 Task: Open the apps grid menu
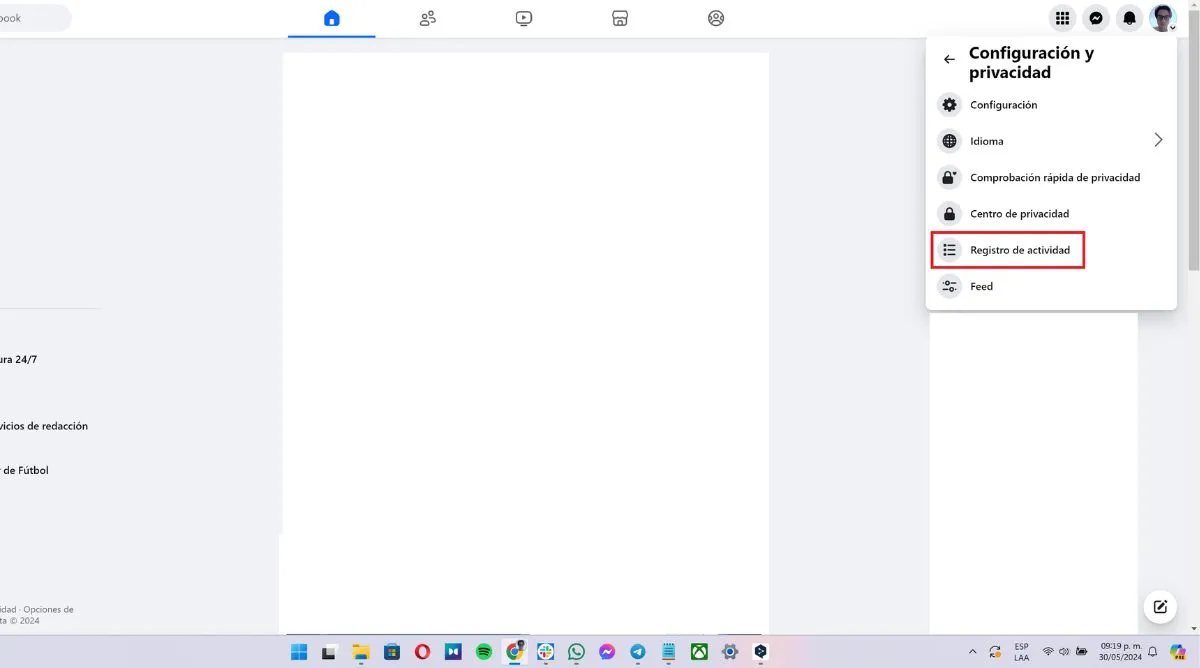(x=1063, y=18)
